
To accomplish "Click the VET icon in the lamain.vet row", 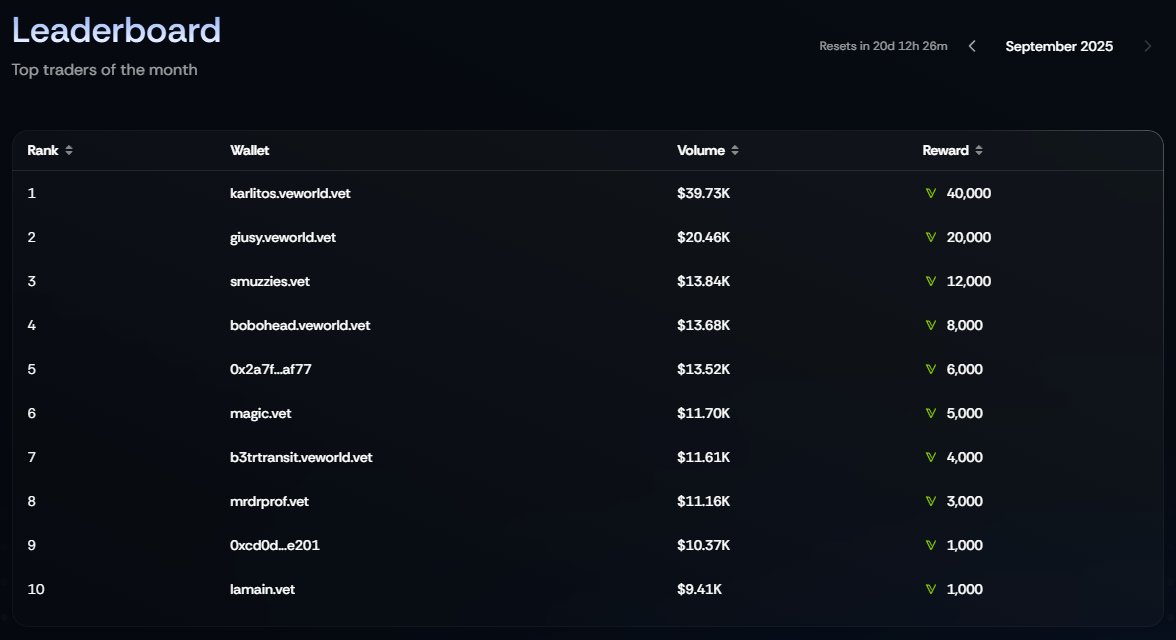I will point(931,589).
